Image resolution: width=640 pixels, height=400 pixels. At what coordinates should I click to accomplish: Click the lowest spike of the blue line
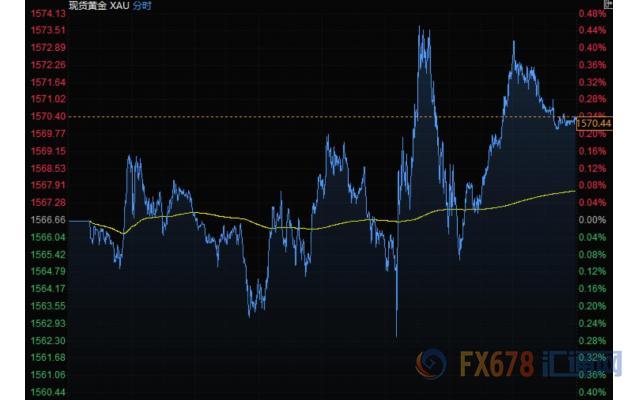tap(397, 335)
